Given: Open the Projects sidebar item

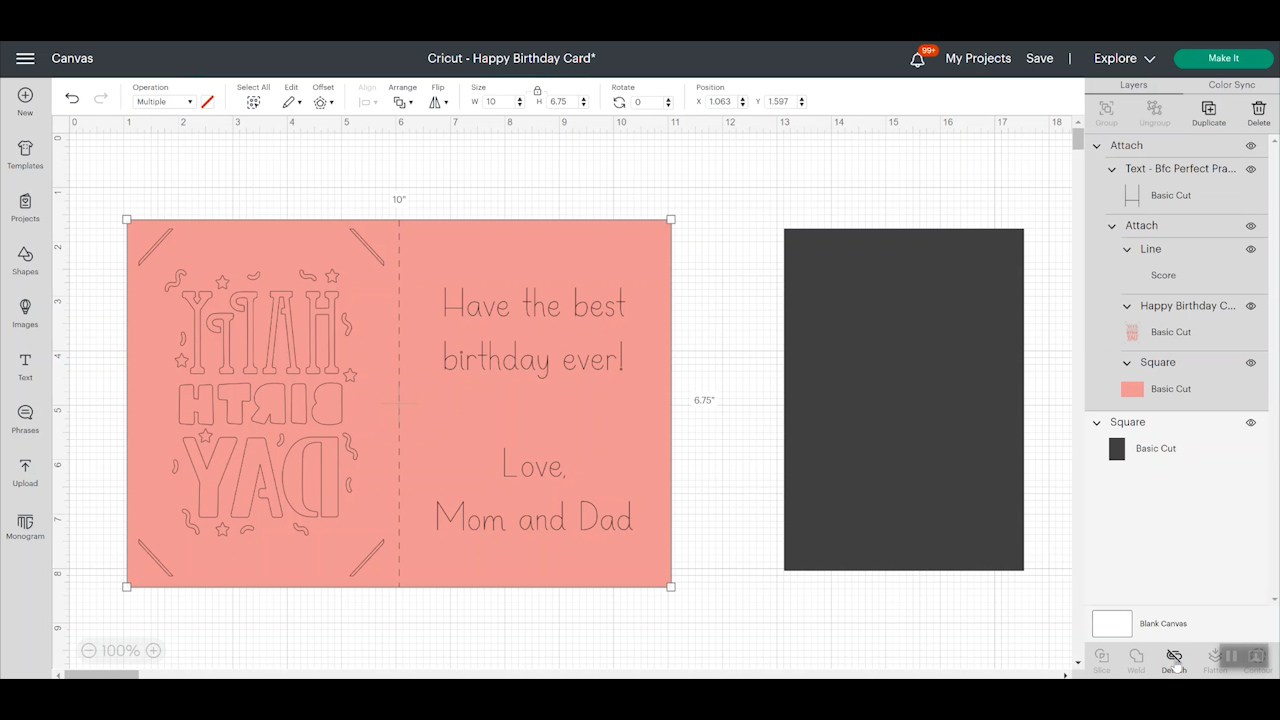Looking at the screenshot, I should tap(25, 207).
